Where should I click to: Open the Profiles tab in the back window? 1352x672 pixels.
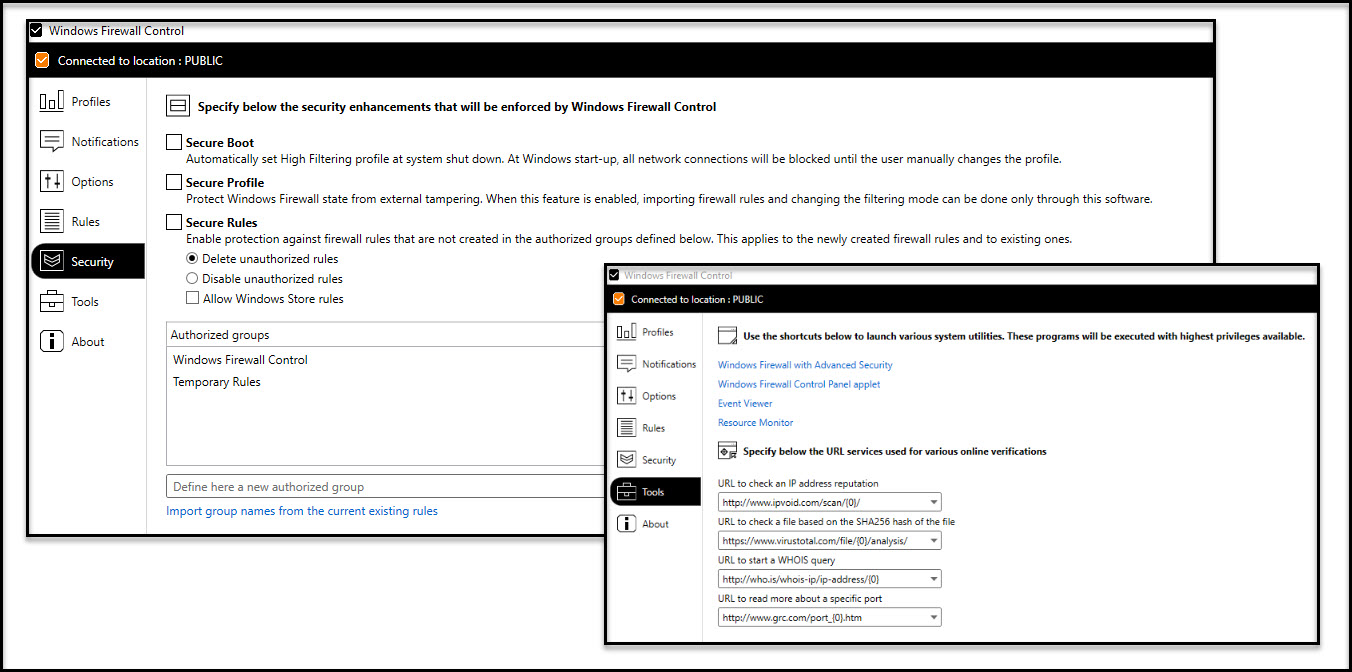(x=88, y=101)
